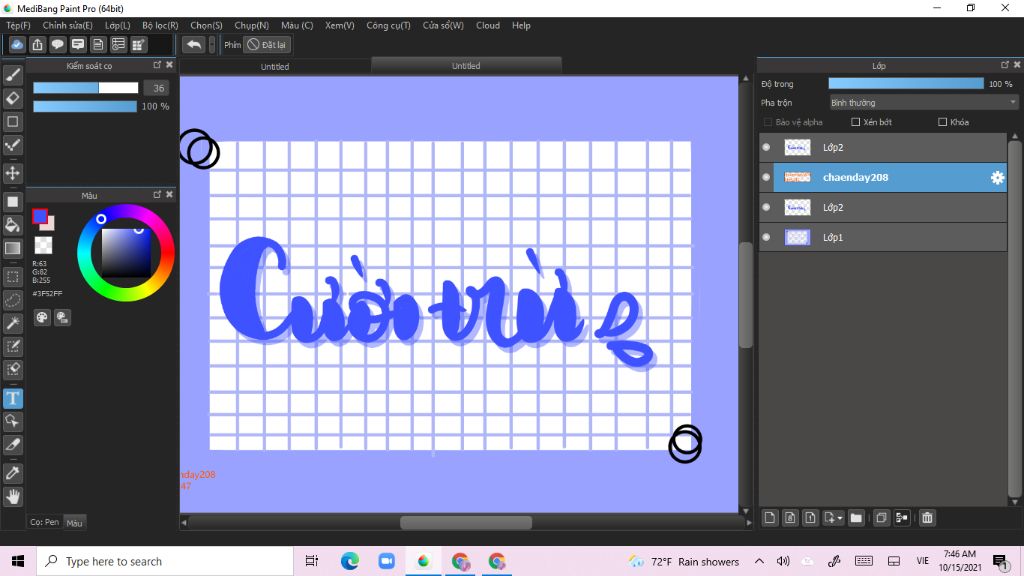Merge the layer down

pyautogui.click(x=902, y=518)
